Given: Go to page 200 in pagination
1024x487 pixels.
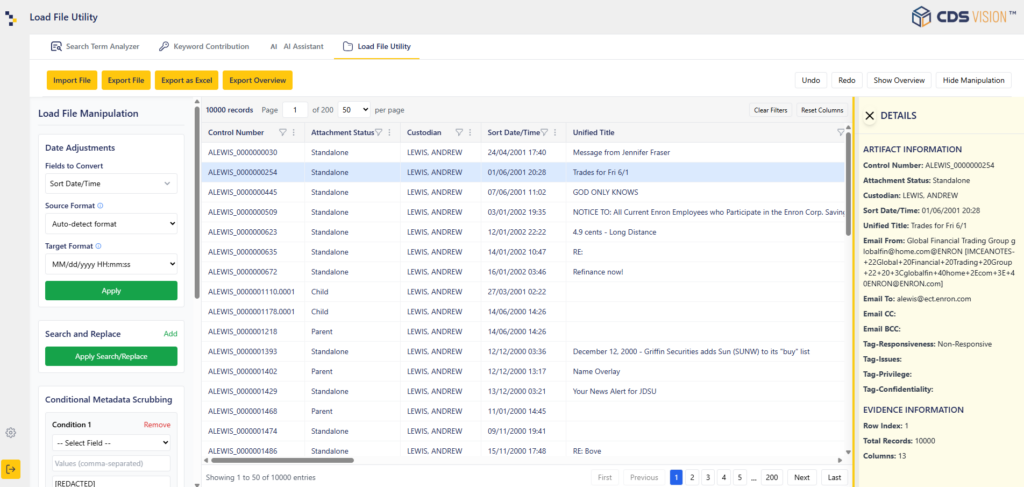Looking at the screenshot, I should 772,477.
